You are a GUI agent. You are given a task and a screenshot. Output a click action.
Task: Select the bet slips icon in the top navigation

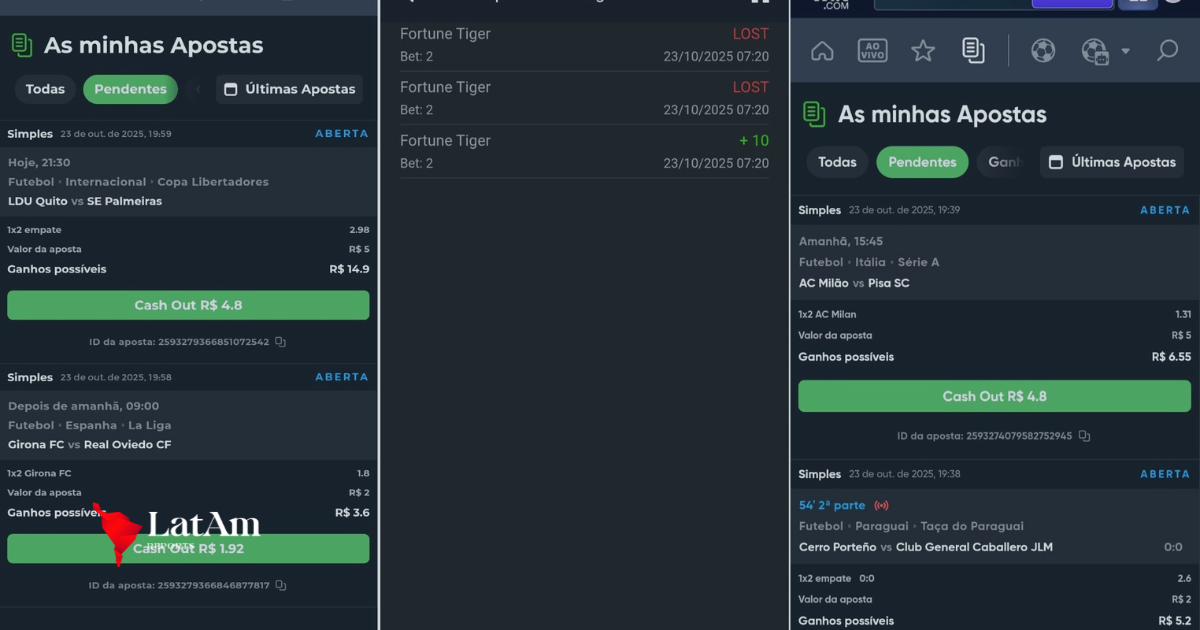973,51
